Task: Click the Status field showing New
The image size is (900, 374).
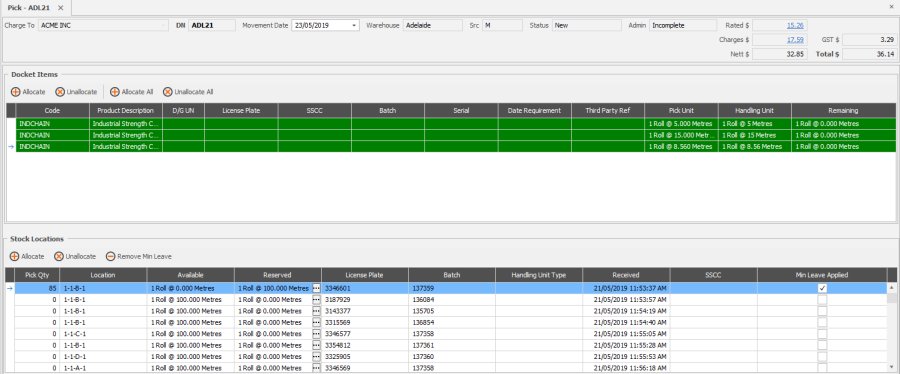Action: pyautogui.click(x=587, y=25)
